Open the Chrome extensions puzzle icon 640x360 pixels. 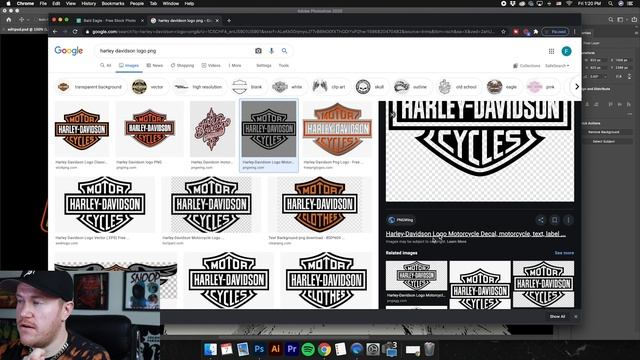click(536, 31)
